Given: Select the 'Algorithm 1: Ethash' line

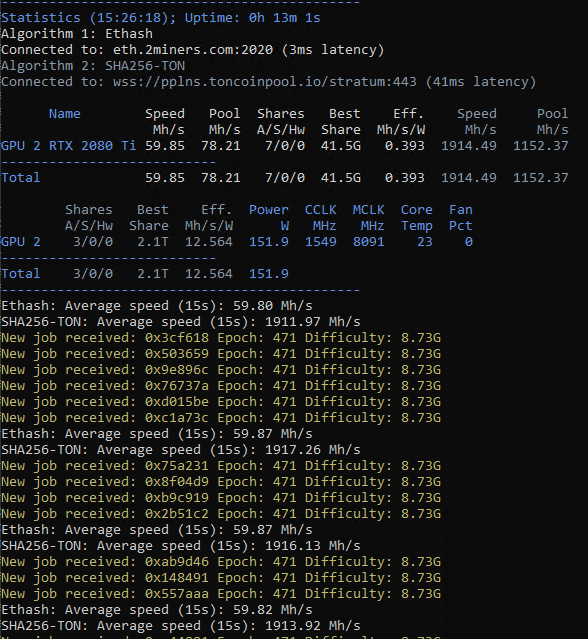Looking at the screenshot, I should 77,34.
